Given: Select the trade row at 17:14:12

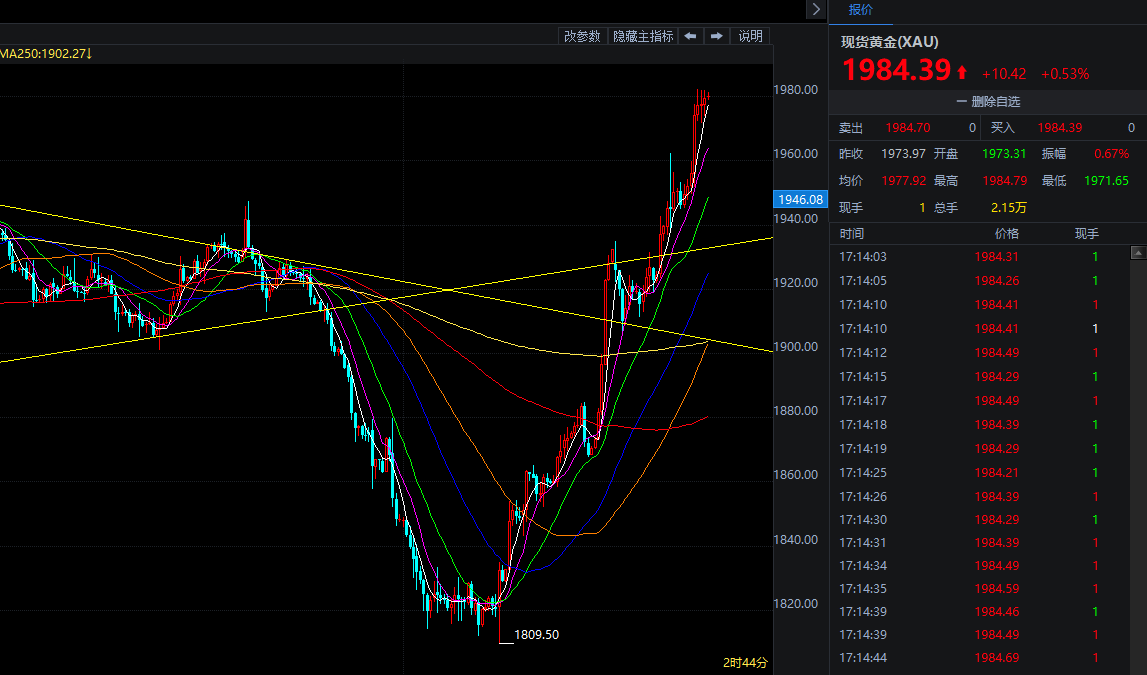Looking at the screenshot, I should click(980, 352).
